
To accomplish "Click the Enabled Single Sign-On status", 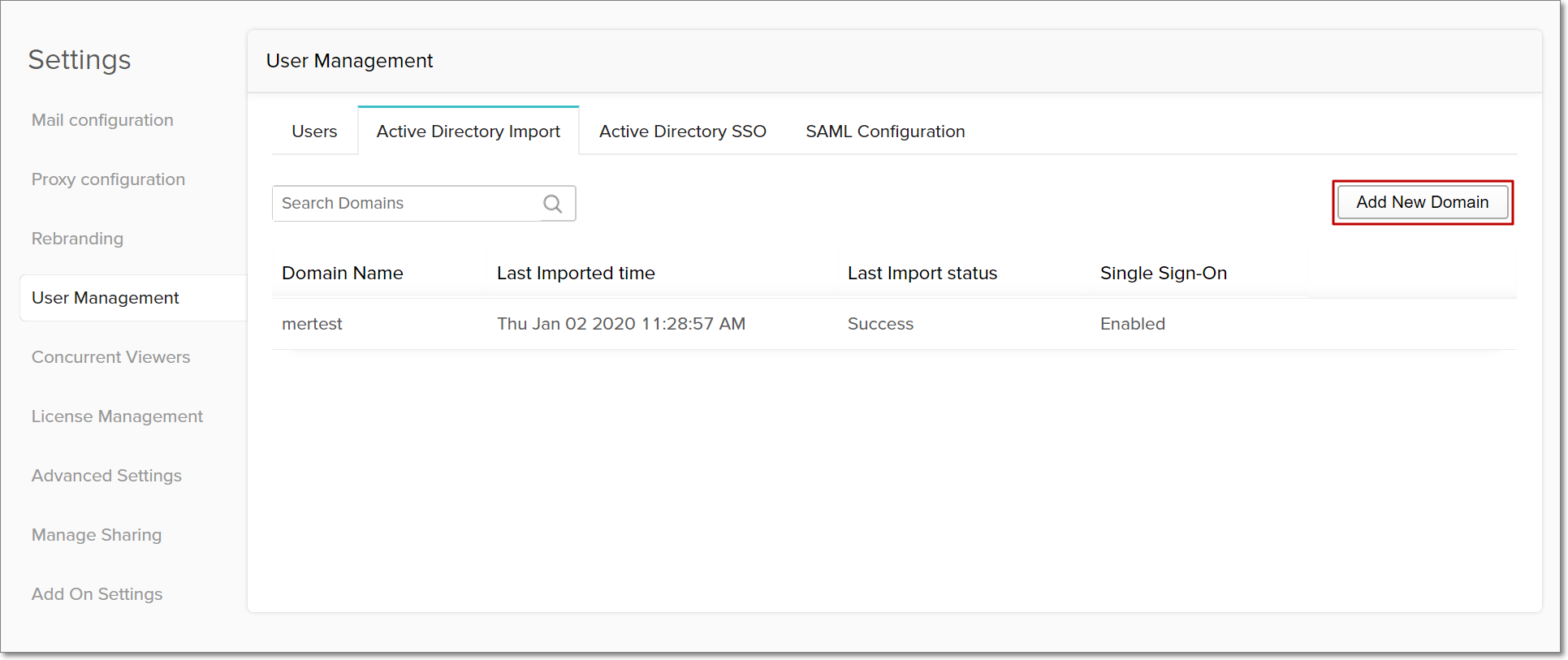I will pos(1132,324).
